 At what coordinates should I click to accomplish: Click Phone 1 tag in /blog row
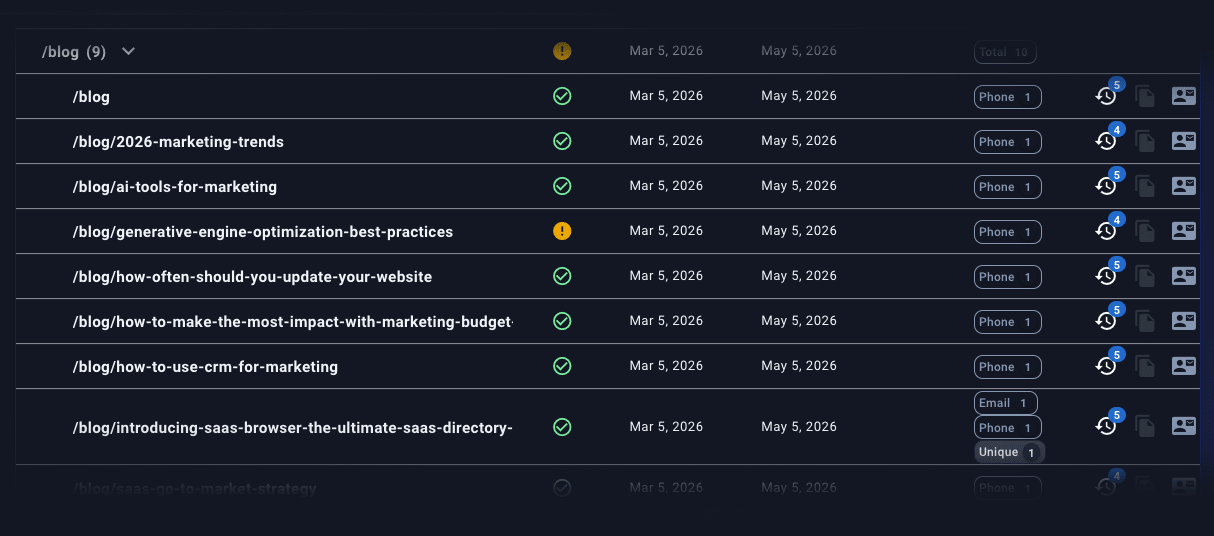[x=1008, y=97]
